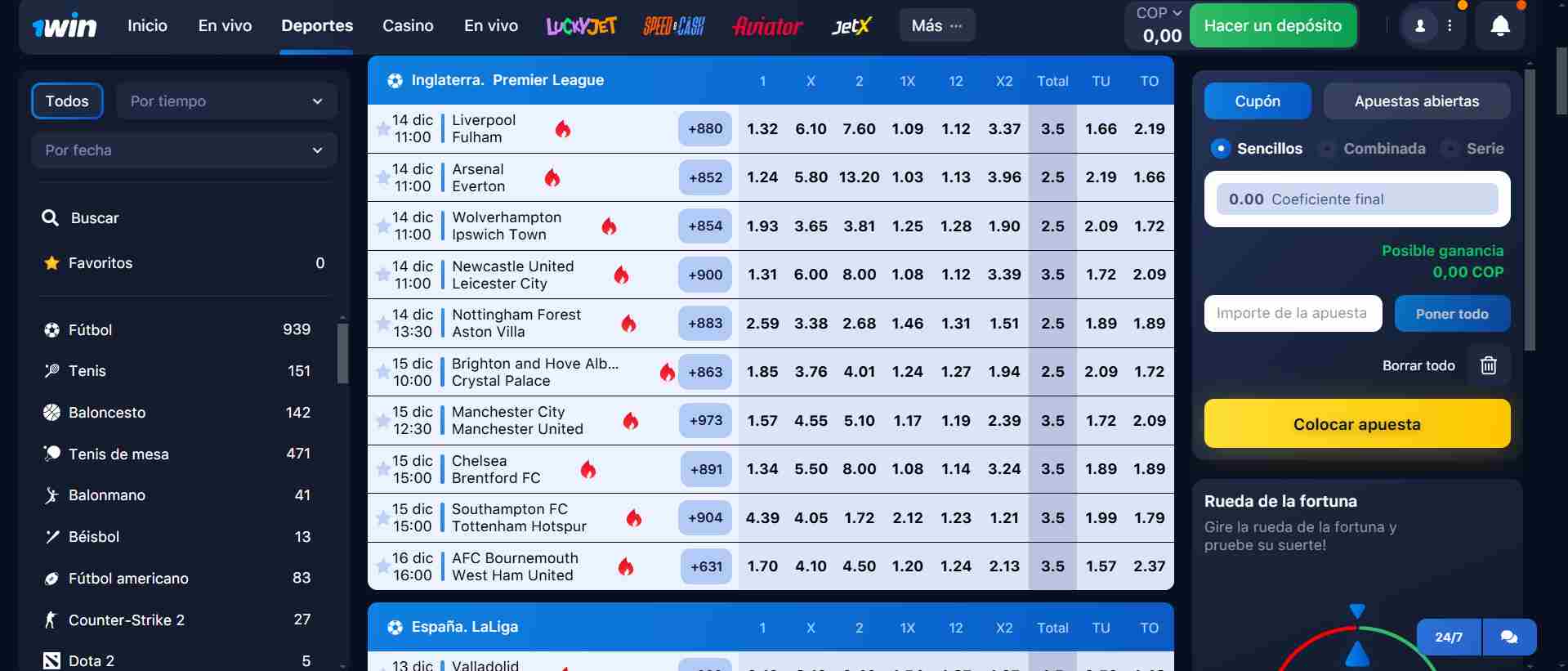The height and width of the screenshot is (671, 1568).
Task: Click the Tenis de mesa paddle icon
Action: tap(51, 454)
